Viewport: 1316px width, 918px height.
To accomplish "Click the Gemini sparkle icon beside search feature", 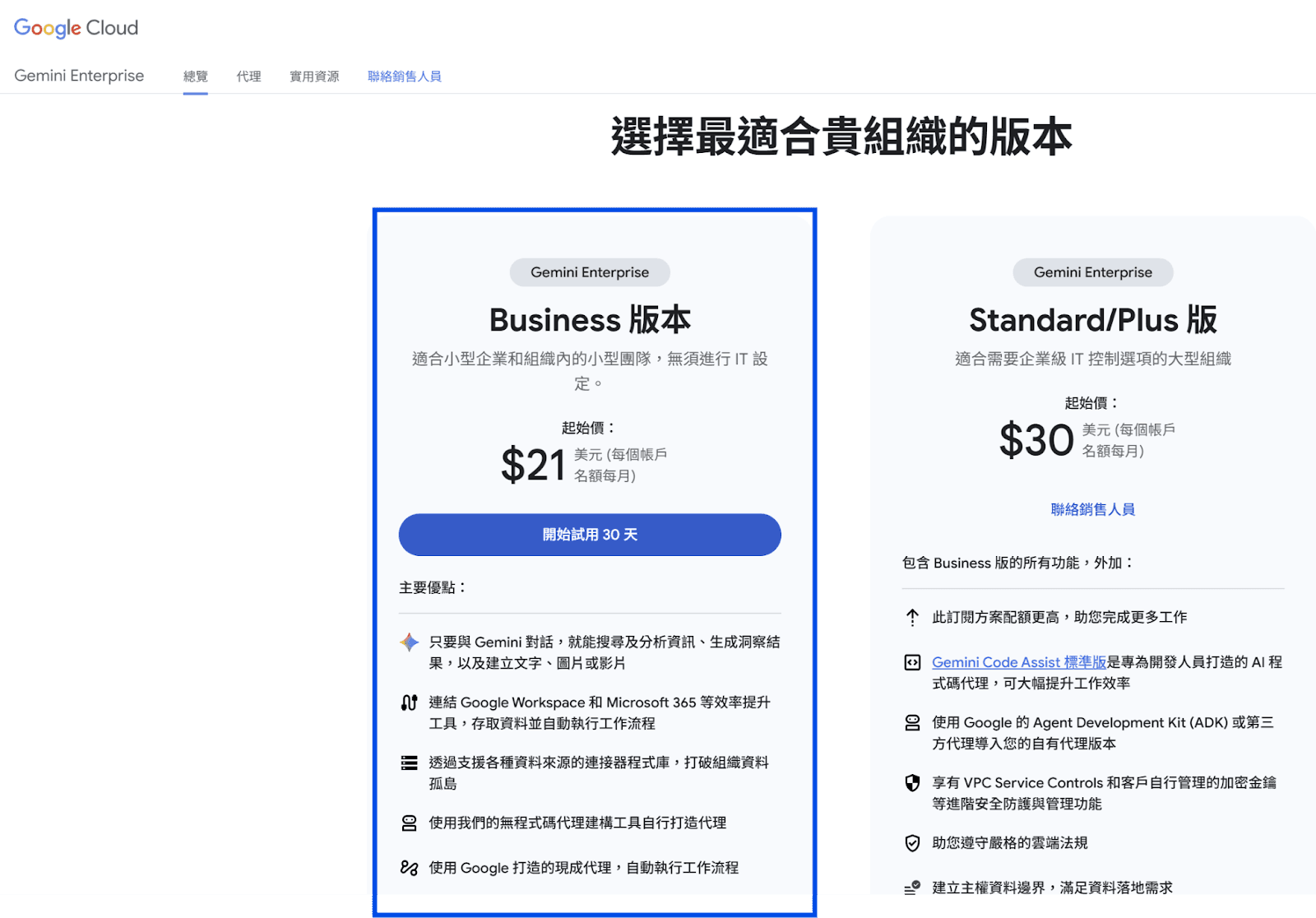I will pos(409,642).
